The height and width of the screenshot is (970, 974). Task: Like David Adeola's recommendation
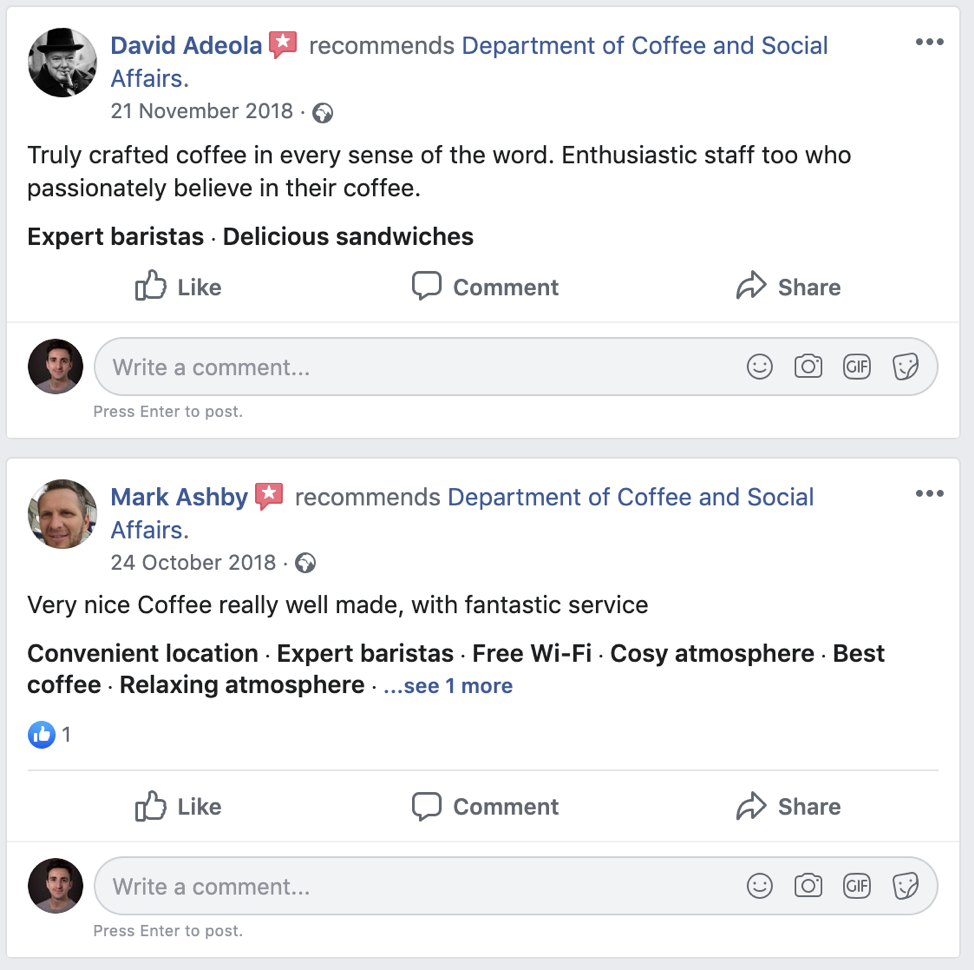178,287
